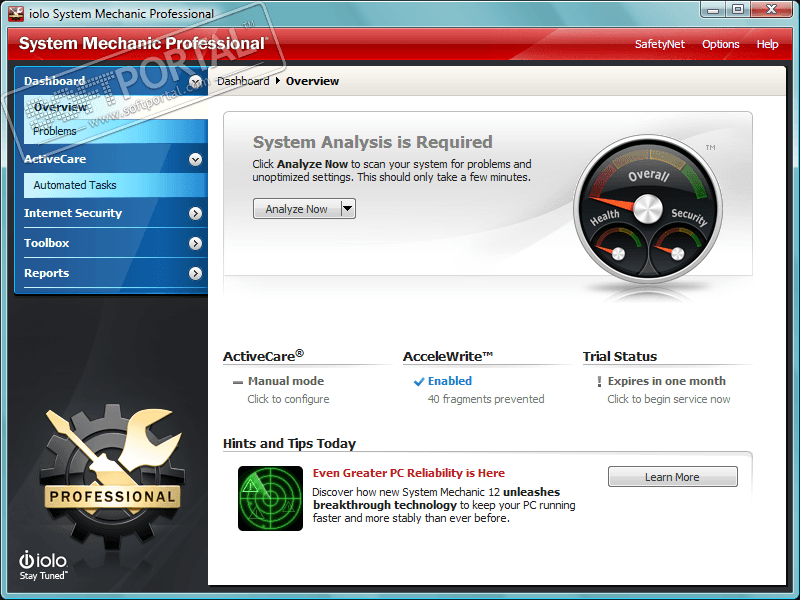Click the 'Hints and Tips Today' heading
800x600 pixels.
pos(289,443)
